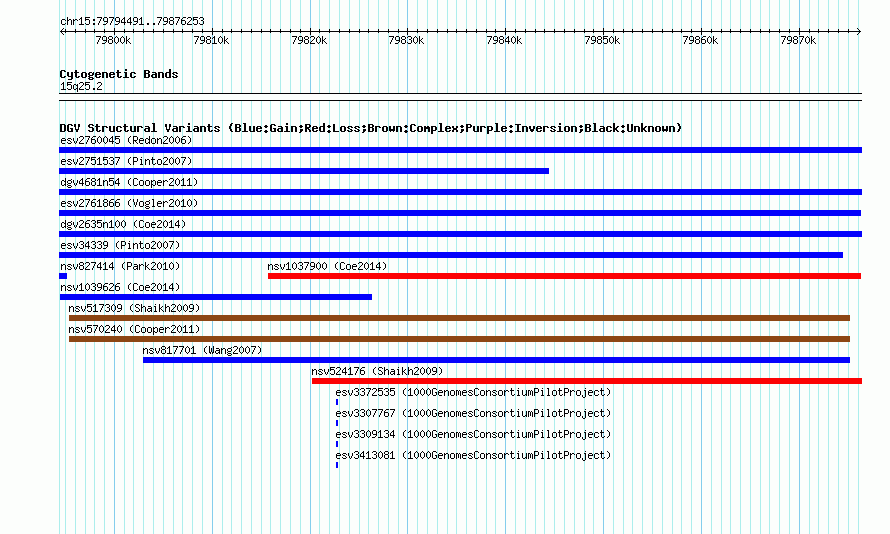Viewport: 890px width, 534px height.
Task: Click the nsv817701 (Wang2007) label
Action: click(x=203, y=350)
